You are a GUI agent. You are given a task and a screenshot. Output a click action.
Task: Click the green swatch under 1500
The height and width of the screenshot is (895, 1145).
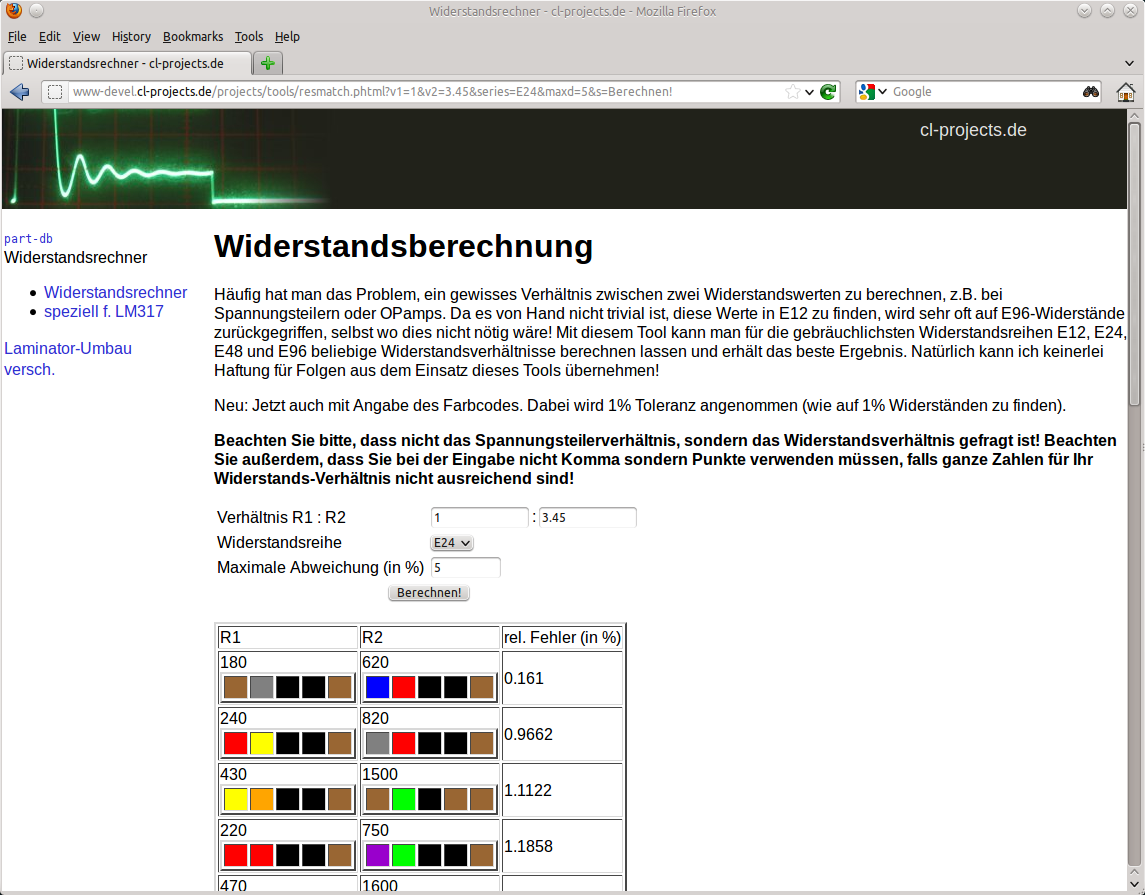click(403, 799)
